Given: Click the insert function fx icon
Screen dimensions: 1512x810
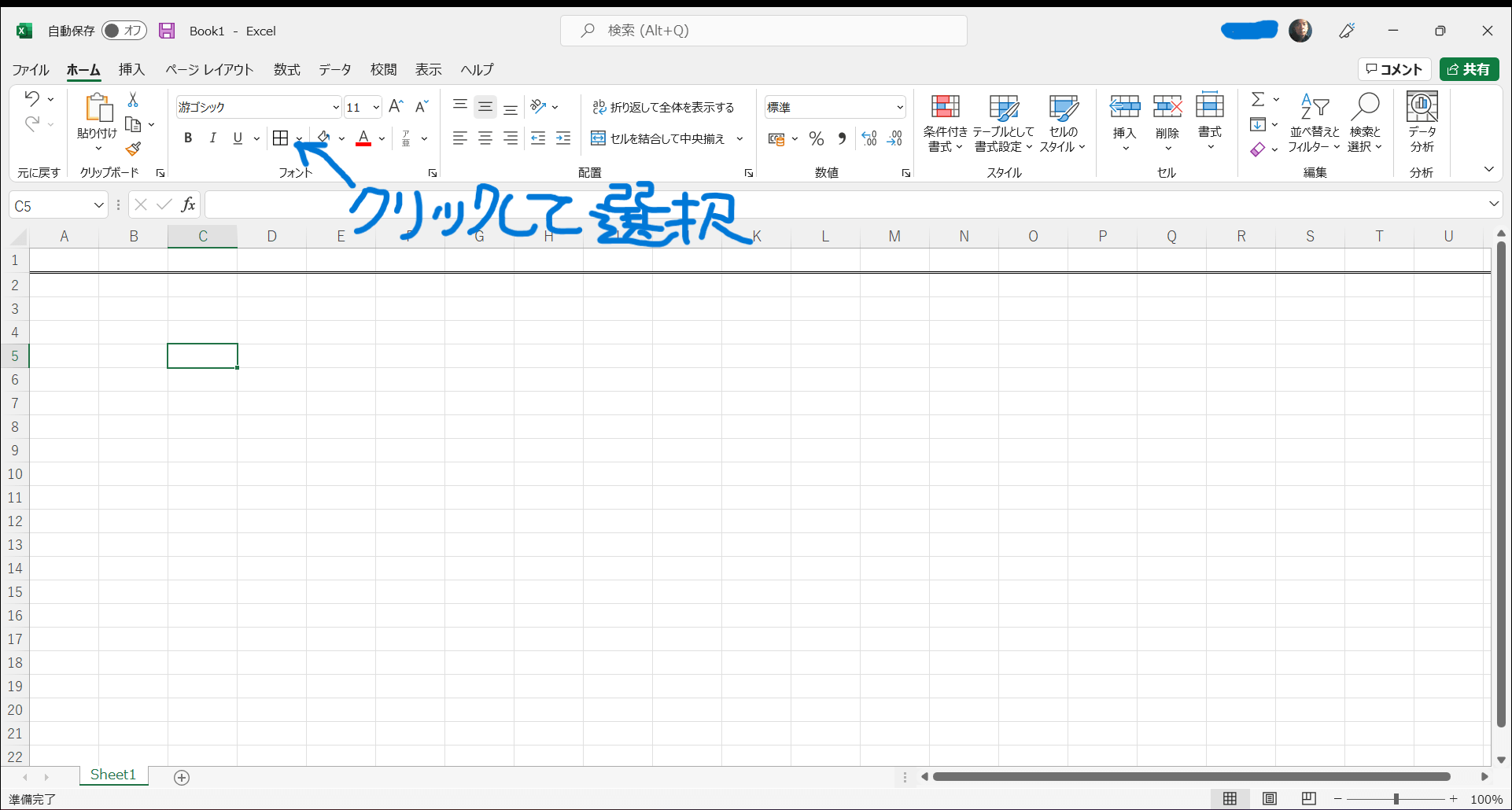Looking at the screenshot, I should pyautogui.click(x=188, y=205).
